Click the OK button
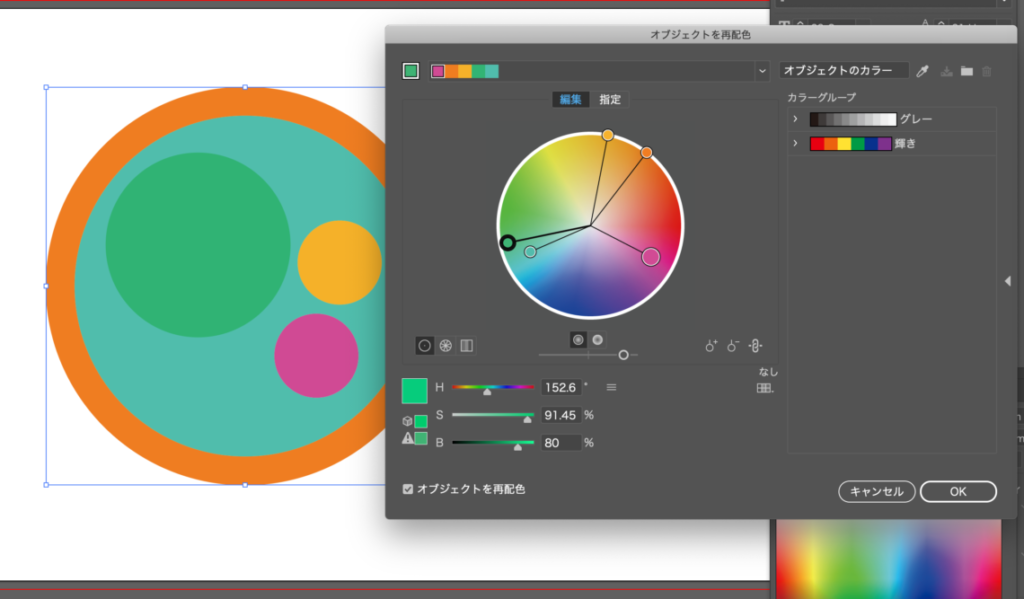Screen dimensions: 1024x599 pyautogui.click(x=958, y=491)
